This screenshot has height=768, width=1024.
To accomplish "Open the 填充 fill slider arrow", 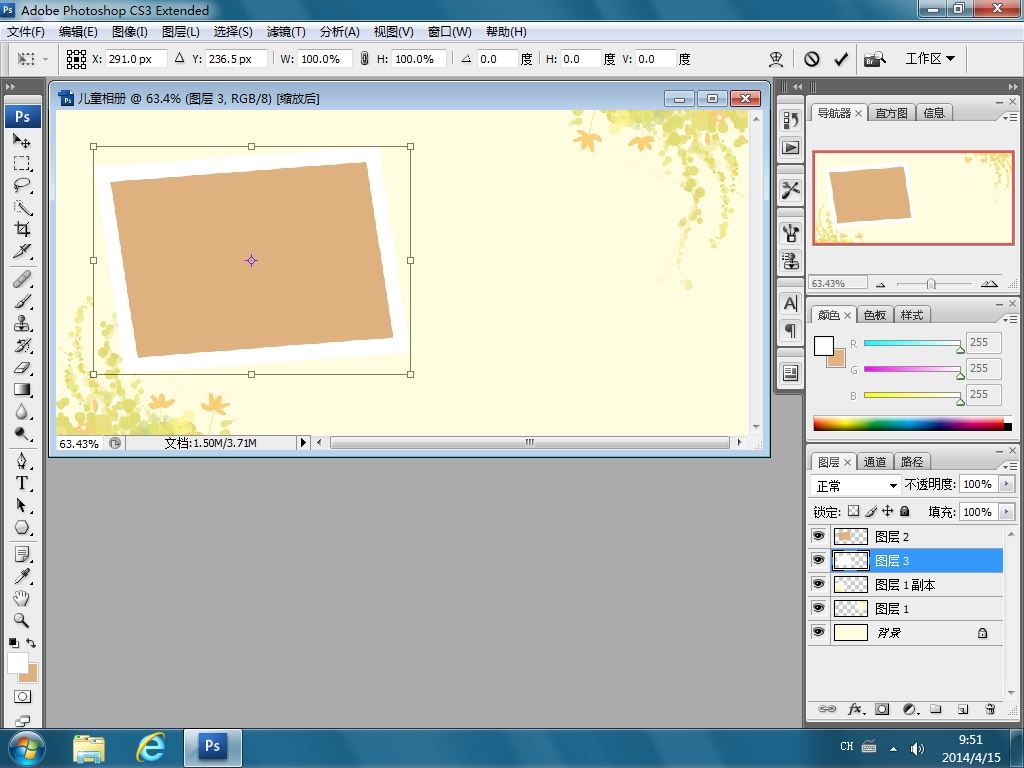I will pos(1006,512).
